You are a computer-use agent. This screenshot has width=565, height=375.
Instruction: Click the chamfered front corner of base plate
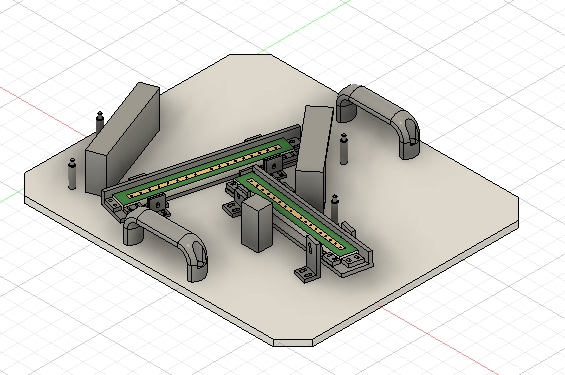[x=293, y=343]
